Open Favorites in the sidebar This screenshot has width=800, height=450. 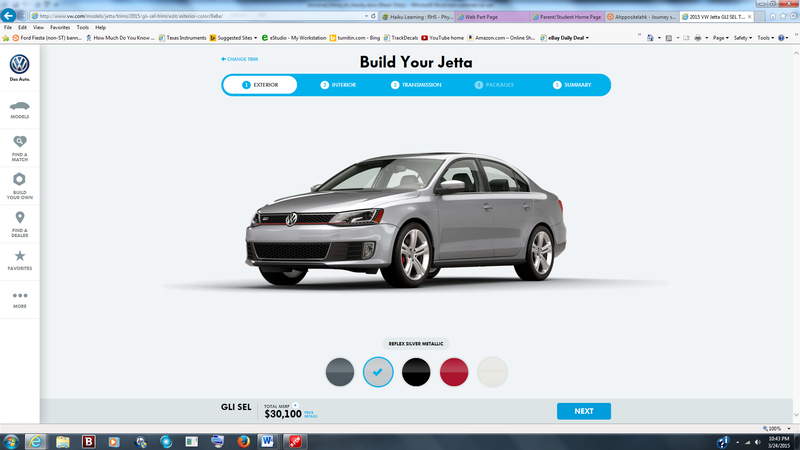19,261
